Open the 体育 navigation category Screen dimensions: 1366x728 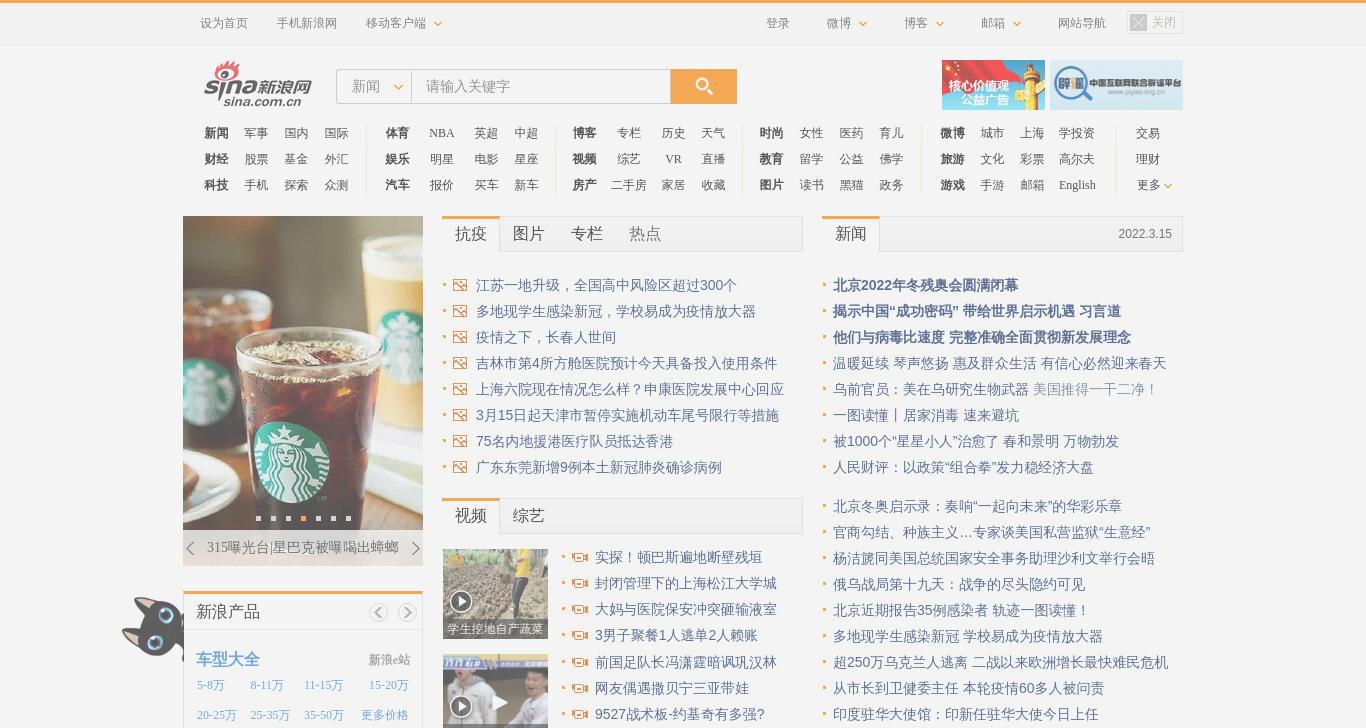tap(397, 133)
